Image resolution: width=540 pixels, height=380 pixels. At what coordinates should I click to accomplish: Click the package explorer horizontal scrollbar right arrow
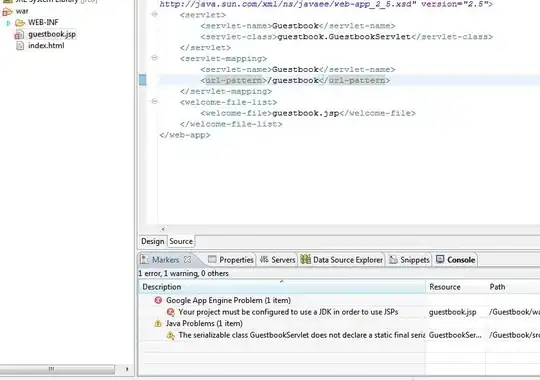(127, 369)
